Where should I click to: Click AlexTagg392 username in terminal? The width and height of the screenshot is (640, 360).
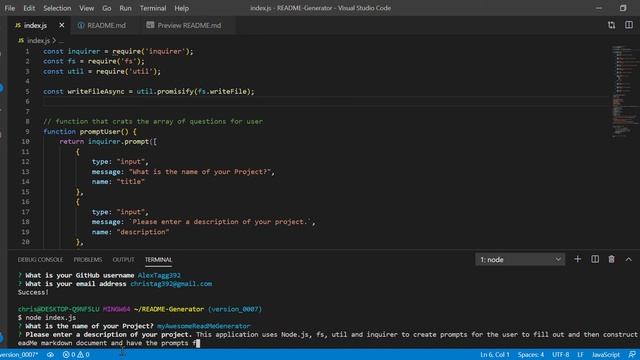(x=159, y=276)
